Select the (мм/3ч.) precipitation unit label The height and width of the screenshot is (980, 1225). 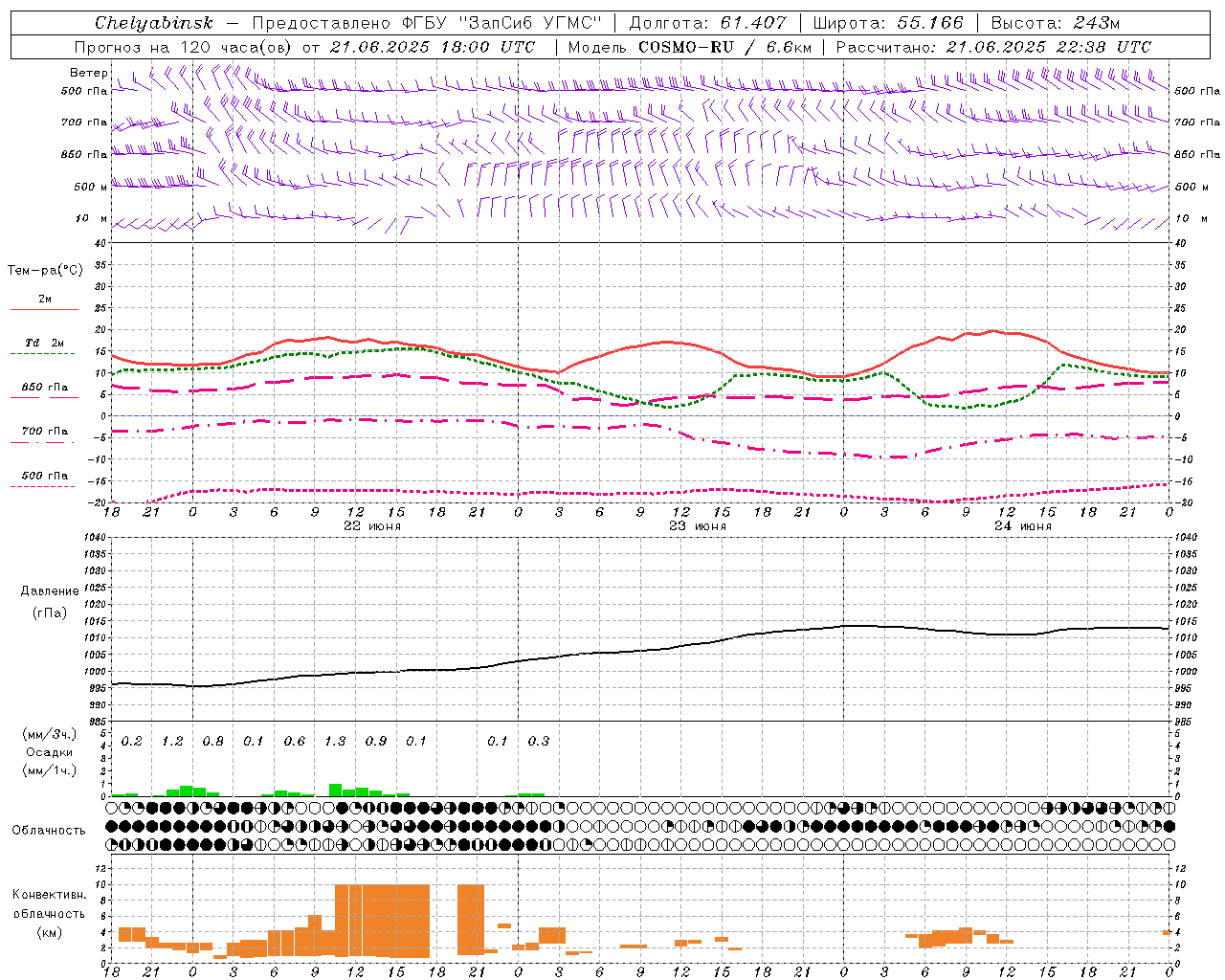tap(50, 735)
